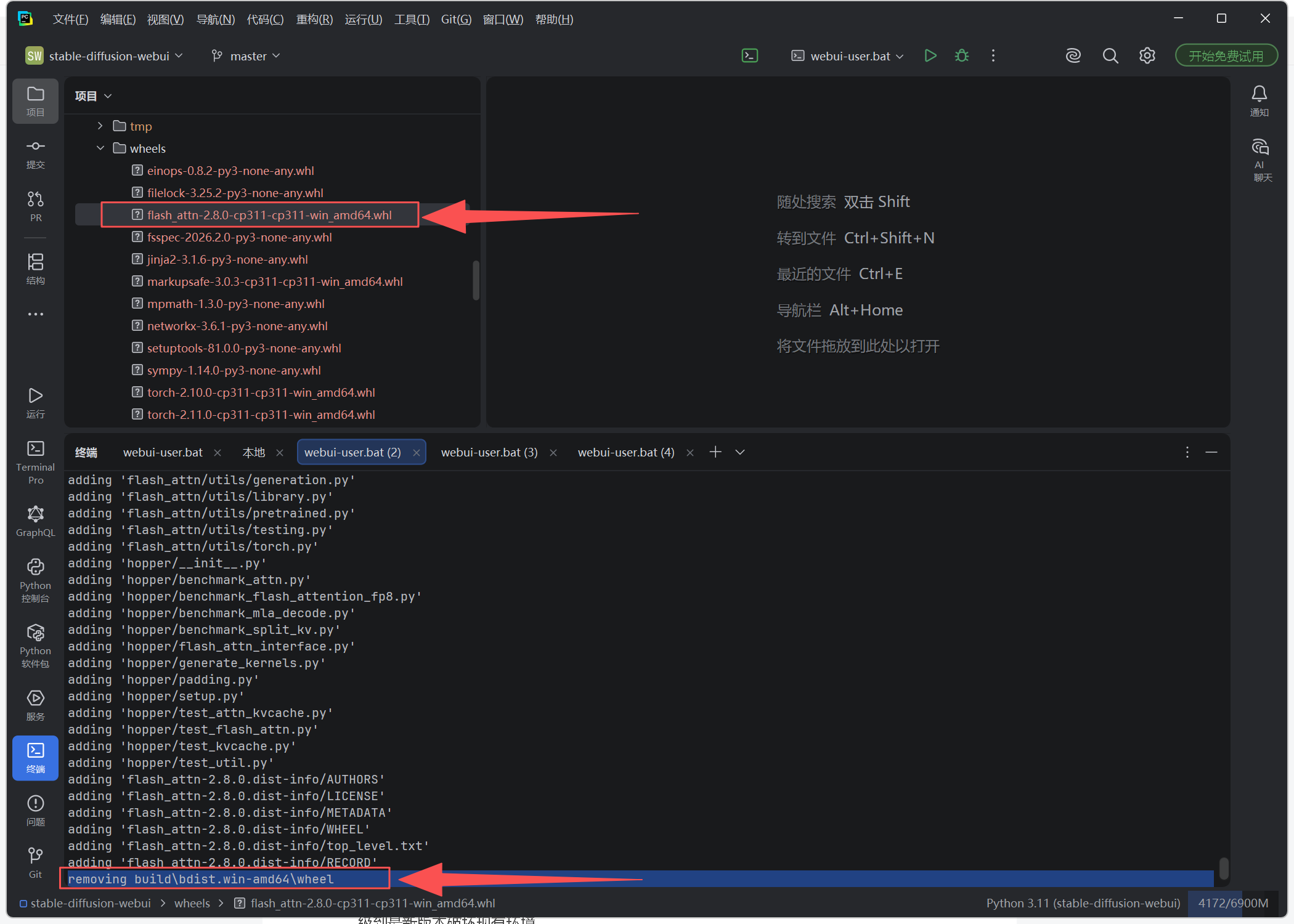
Task: Collapse the wheels folder
Action: coord(100,148)
